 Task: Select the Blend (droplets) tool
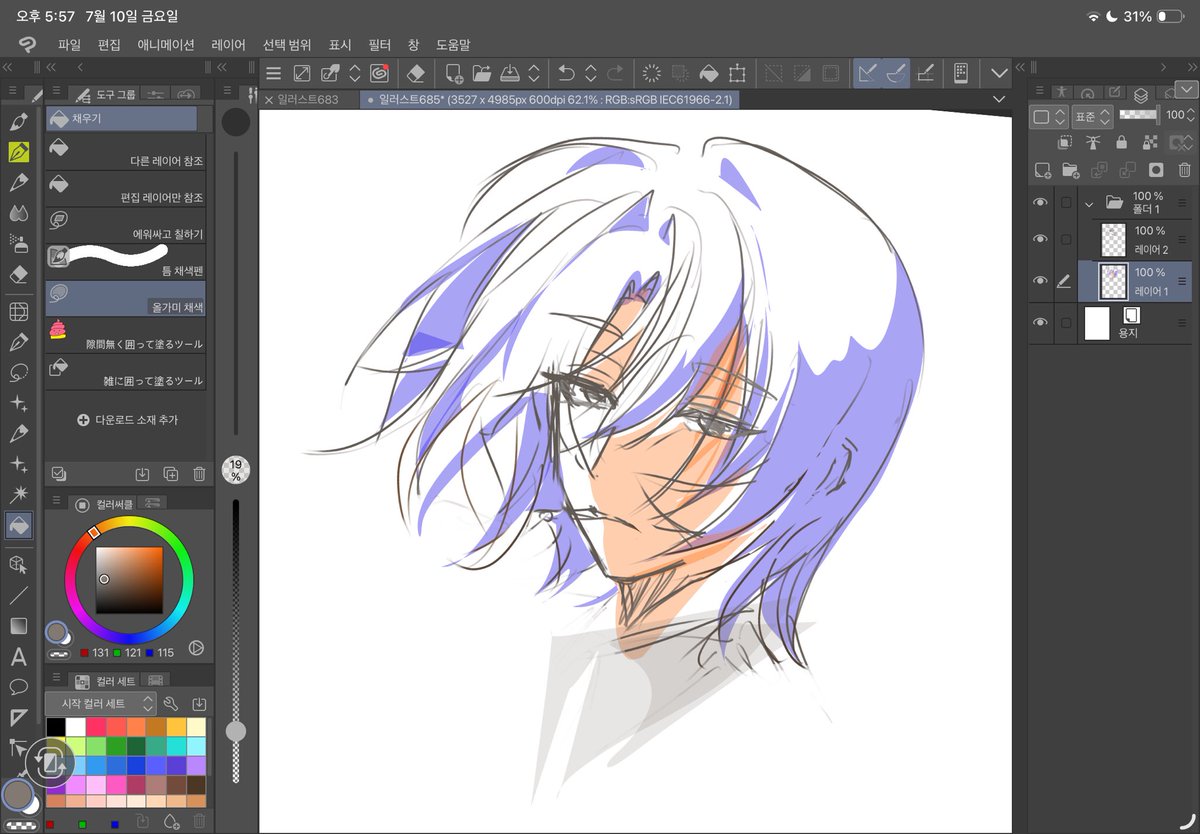tap(18, 212)
